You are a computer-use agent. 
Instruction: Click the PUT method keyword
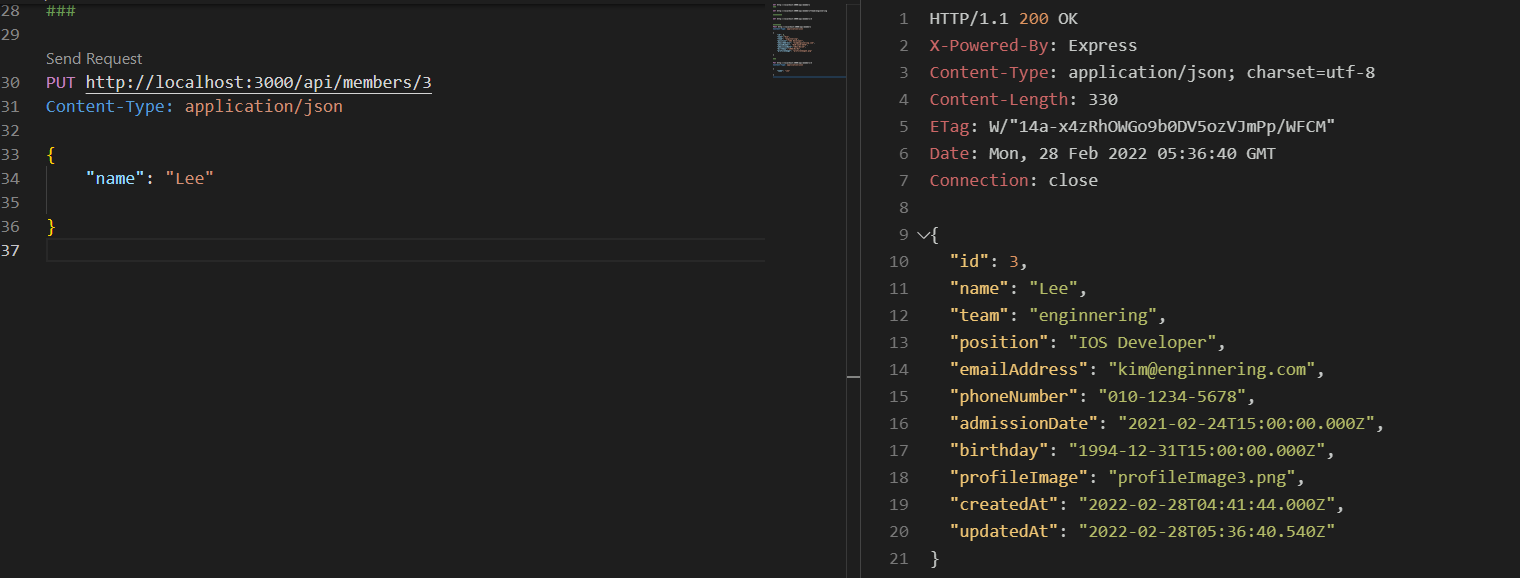(x=61, y=83)
